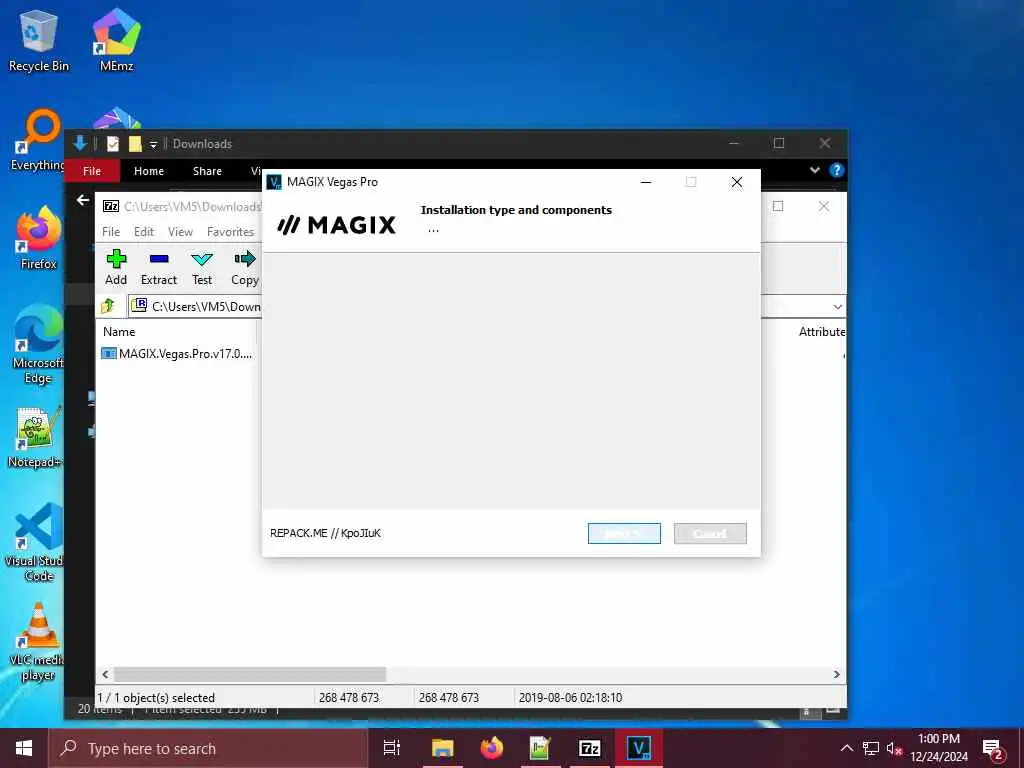Image resolution: width=1024 pixels, height=768 pixels.
Task: Open Firefox from the taskbar
Action: tap(492, 748)
